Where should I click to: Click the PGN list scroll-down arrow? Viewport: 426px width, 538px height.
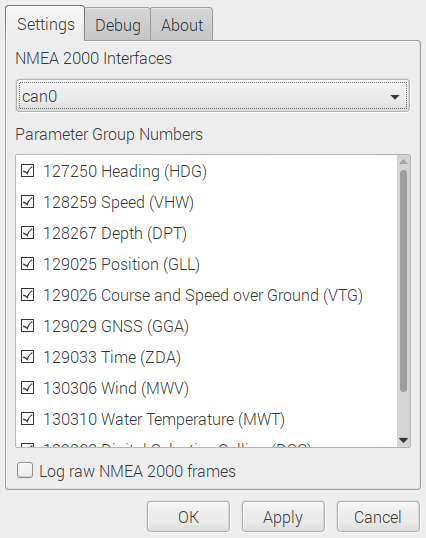coord(403,440)
